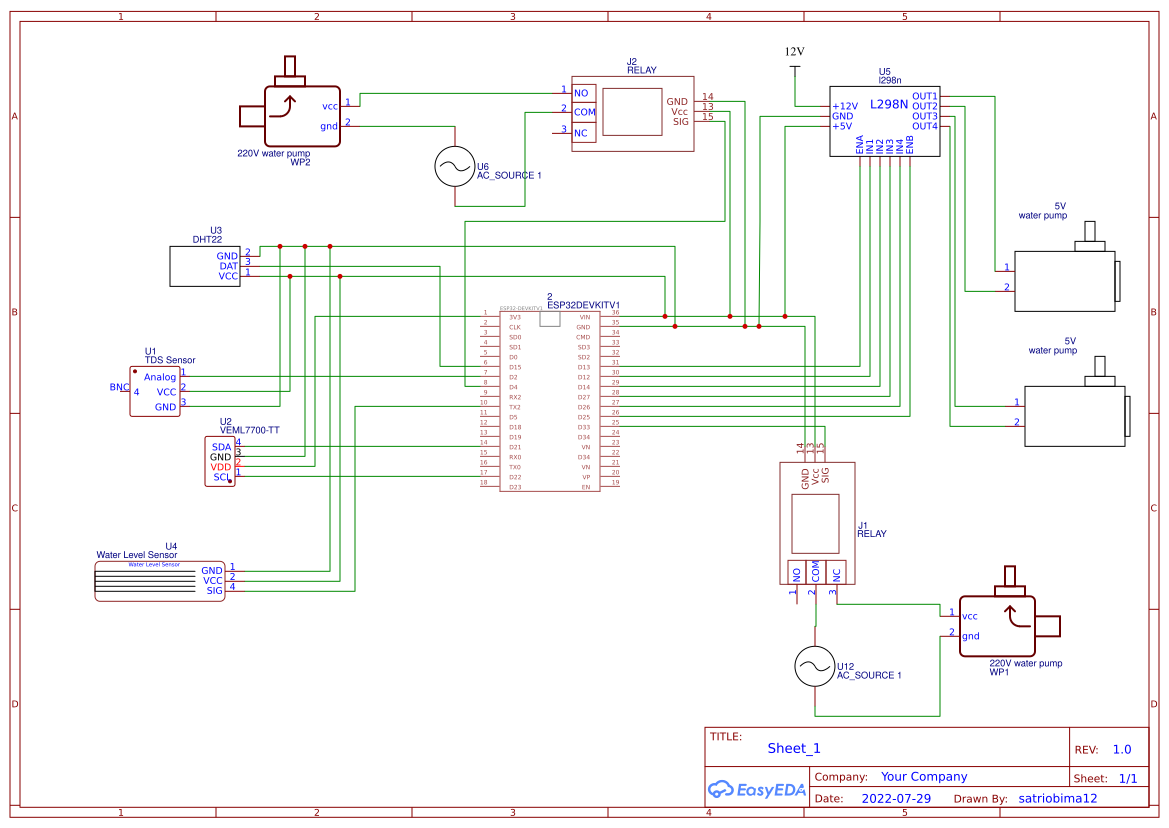Screen dimensions: 1169x828
Task: Click the U4 designator label
Action: 171,546
